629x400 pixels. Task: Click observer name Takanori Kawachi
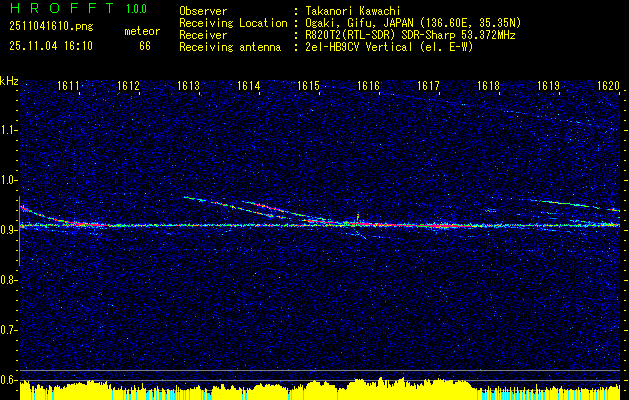(x=352, y=11)
